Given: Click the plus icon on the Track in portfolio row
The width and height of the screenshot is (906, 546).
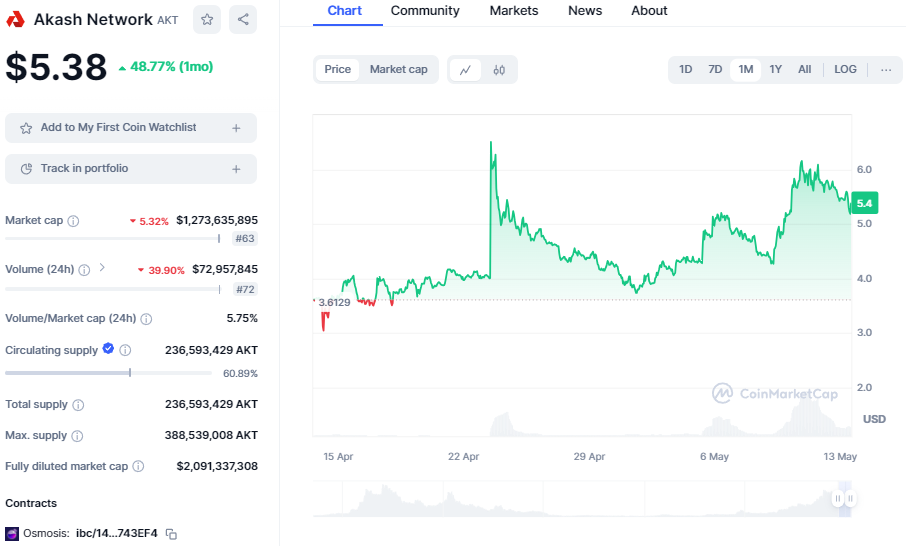Looking at the screenshot, I should pos(236,169).
